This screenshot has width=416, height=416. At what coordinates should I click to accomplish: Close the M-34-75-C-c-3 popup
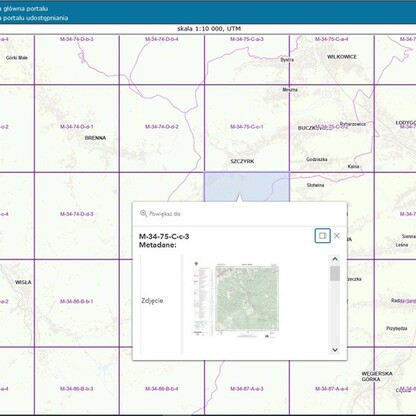pos(337,236)
